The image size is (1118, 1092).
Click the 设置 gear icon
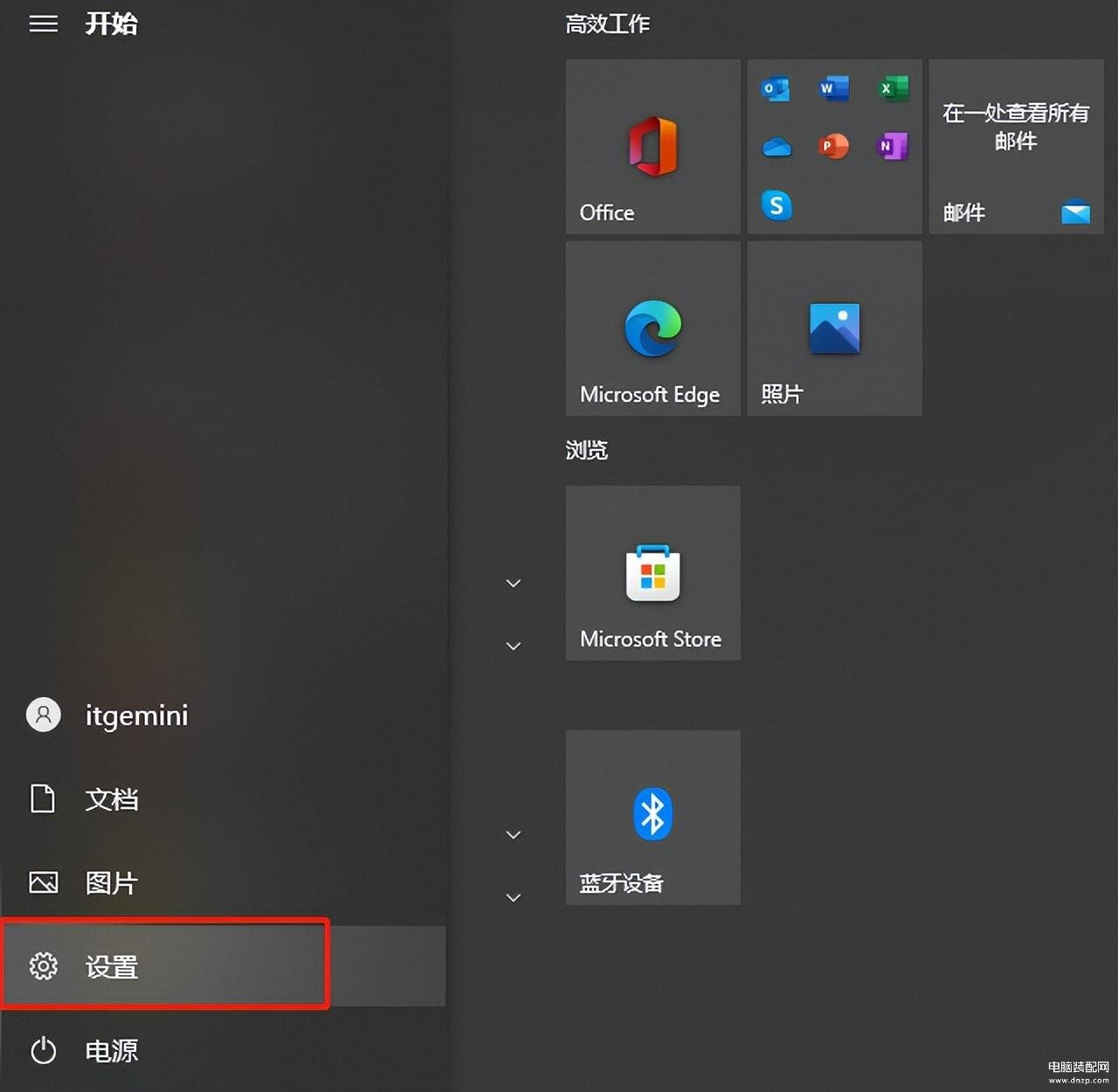pyautogui.click(x=43, y=966)
